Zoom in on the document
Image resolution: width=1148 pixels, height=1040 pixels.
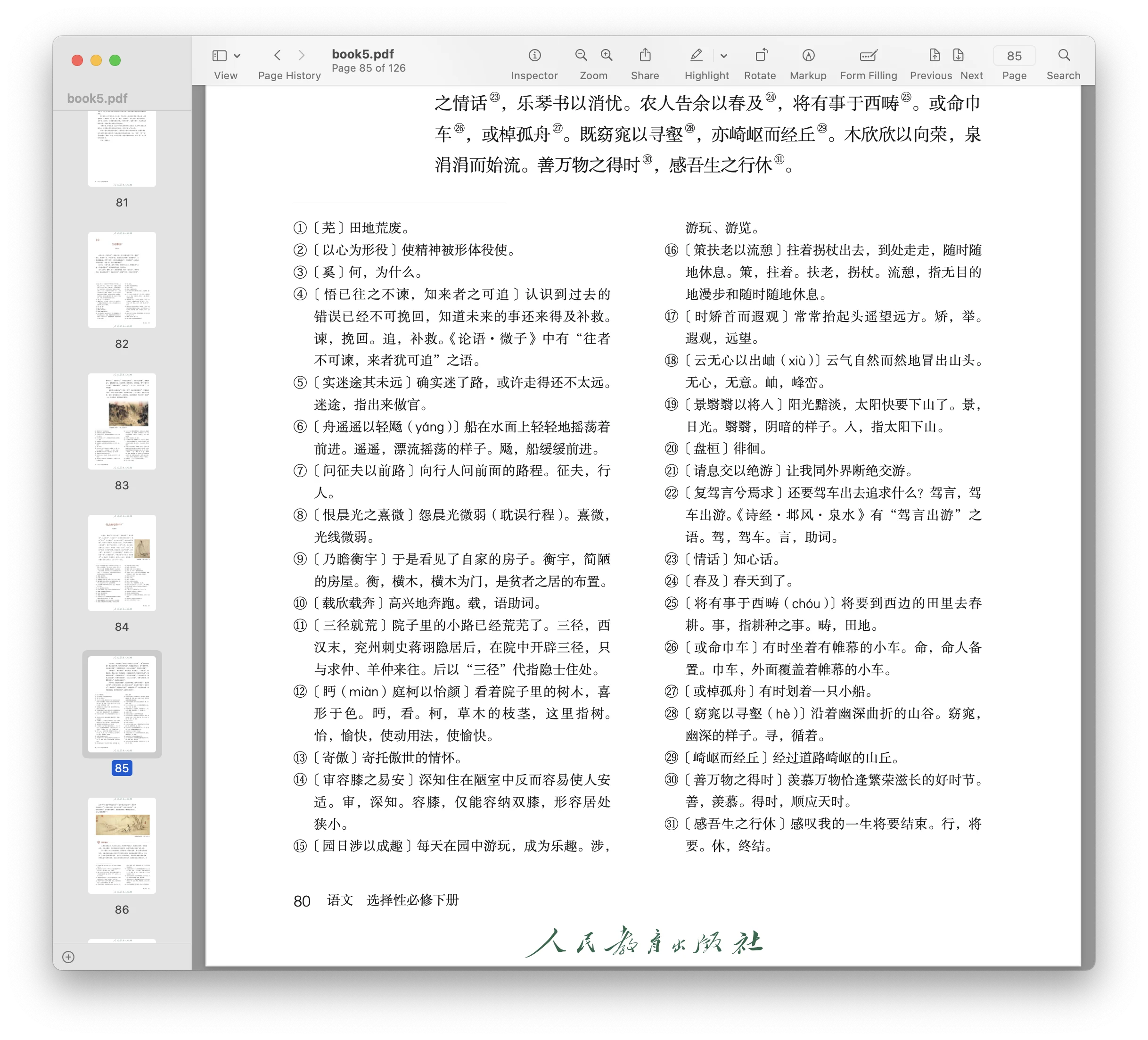(x=606, y=55)
